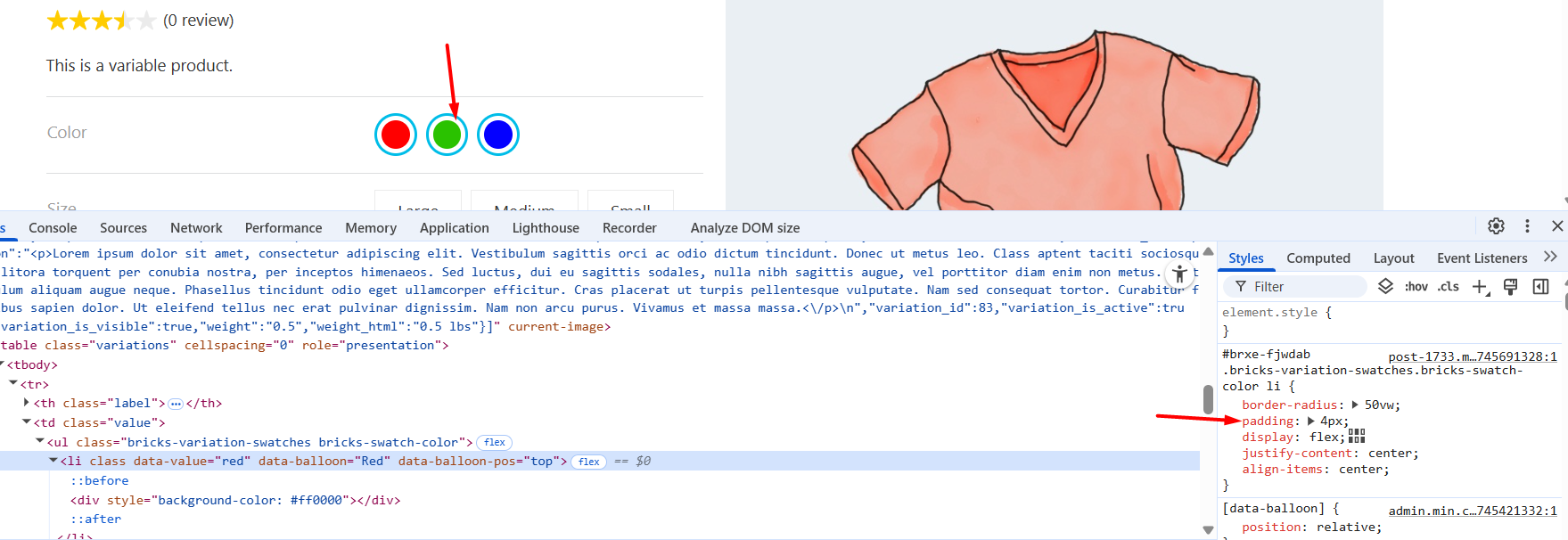This screenshot has width=1568, height=540.
Task: Open the Network tab
Action: click(196, 228)
